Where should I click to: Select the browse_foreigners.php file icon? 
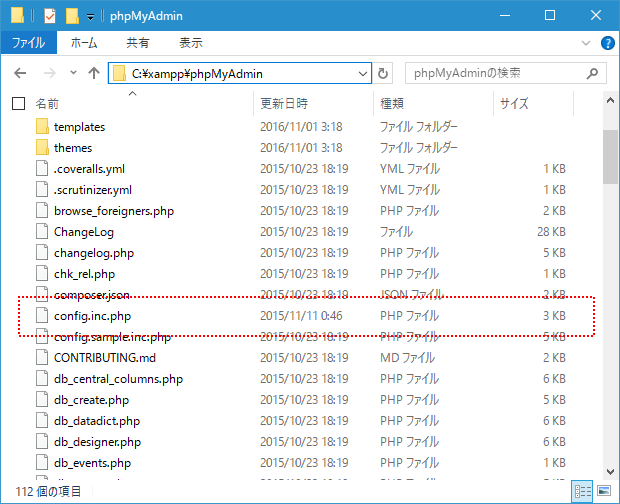(x=42, y=211)
